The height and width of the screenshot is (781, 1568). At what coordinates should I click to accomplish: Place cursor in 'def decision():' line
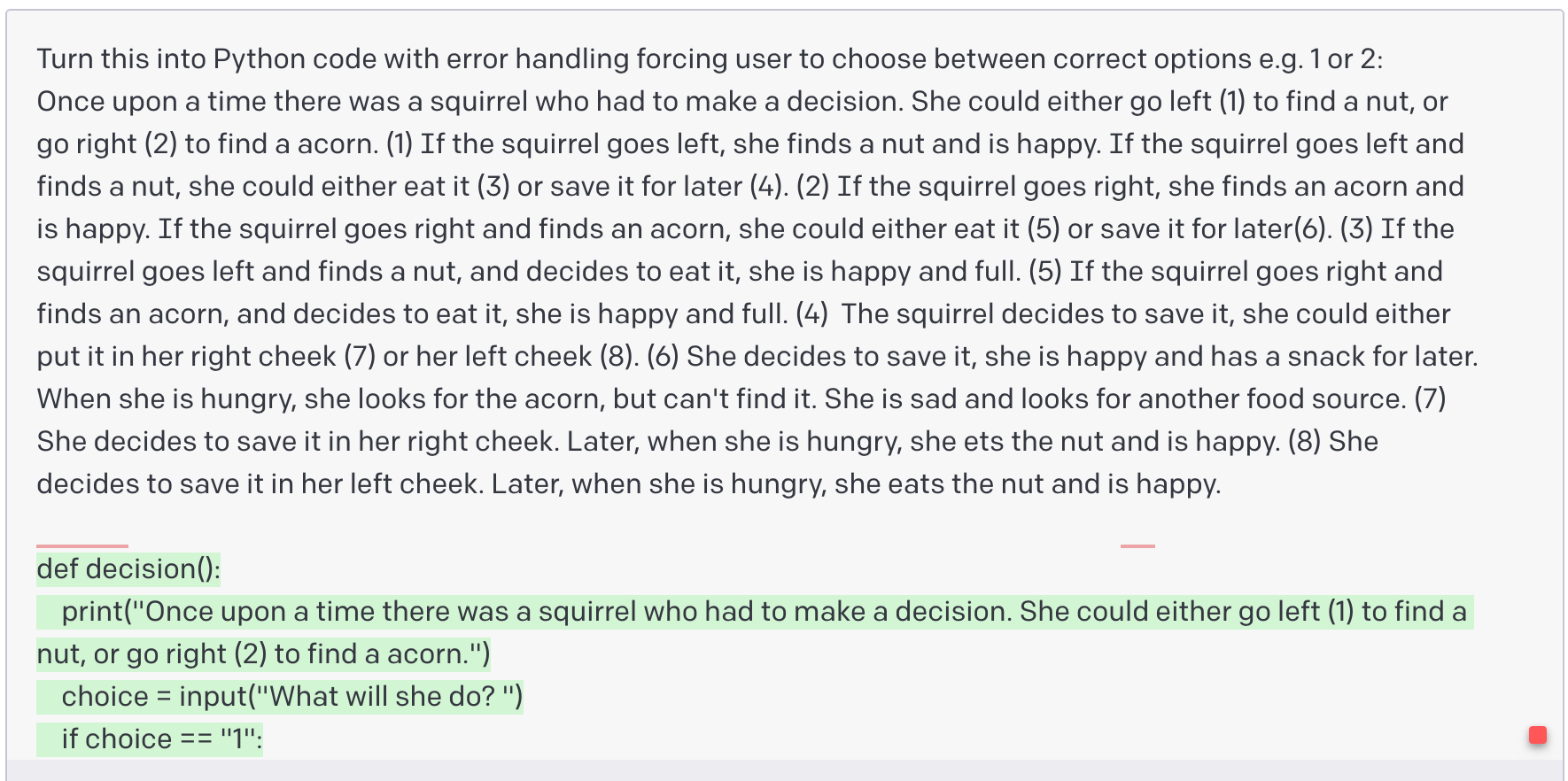(128, 568)
